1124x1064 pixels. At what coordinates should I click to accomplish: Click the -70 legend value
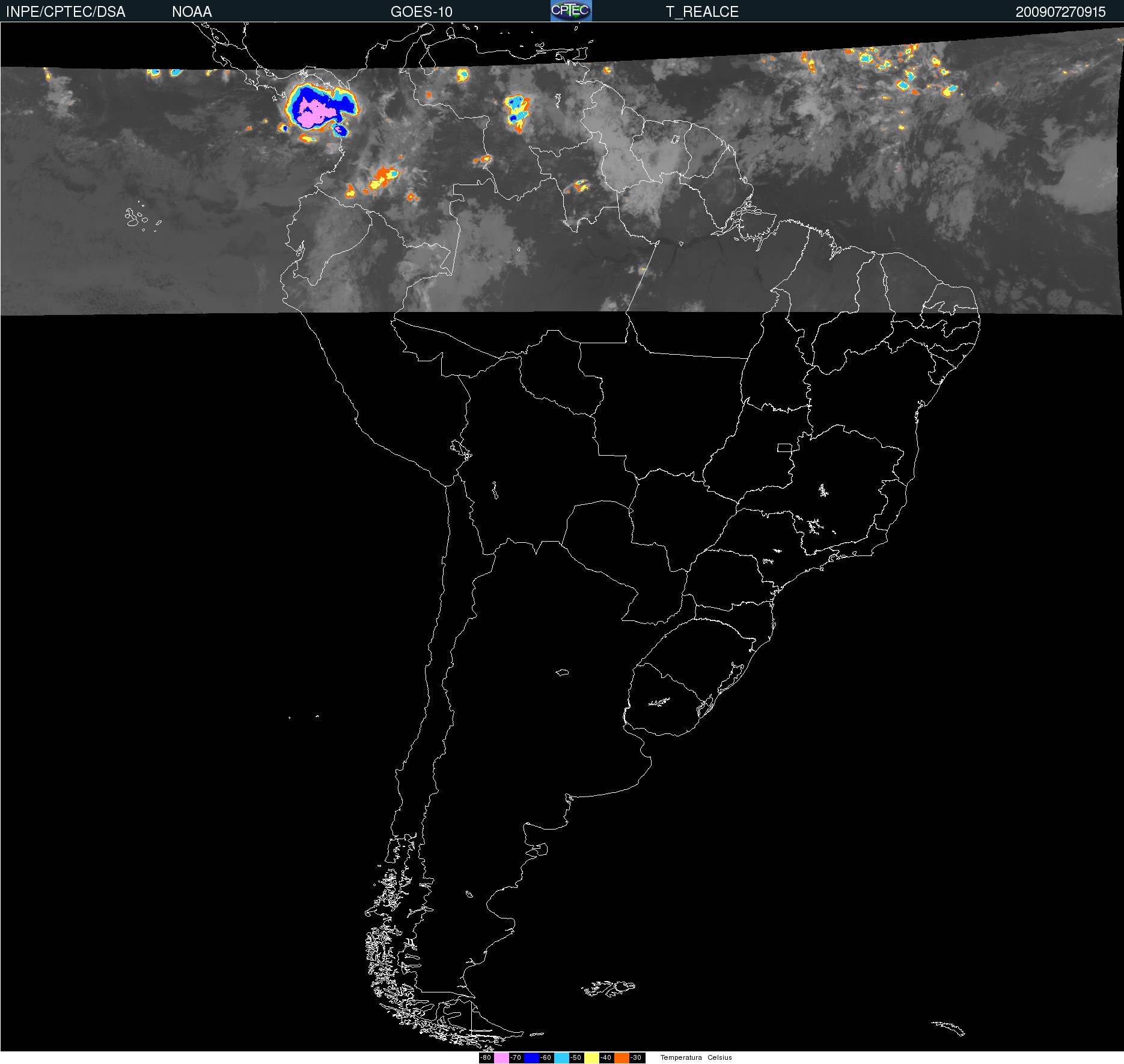pyautogui.click(x=516, y=1057)
